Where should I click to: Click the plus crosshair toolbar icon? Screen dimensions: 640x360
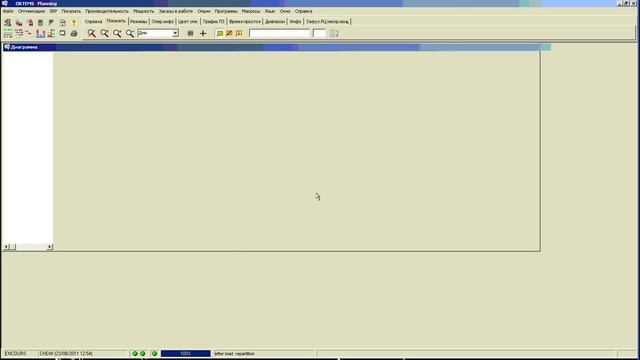[203, 33]
